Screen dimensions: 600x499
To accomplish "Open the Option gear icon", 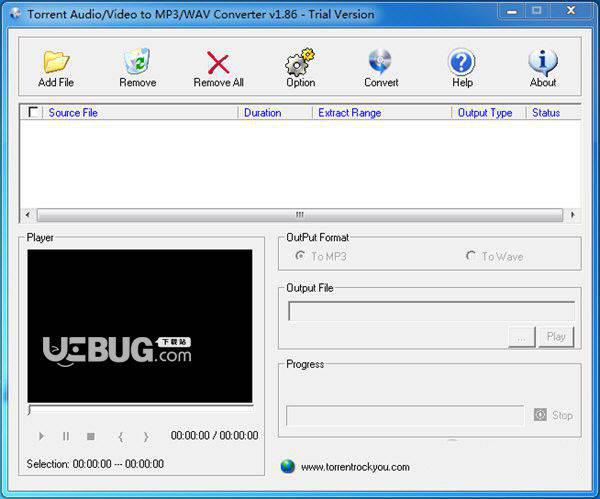I will (x=300, y=62).
